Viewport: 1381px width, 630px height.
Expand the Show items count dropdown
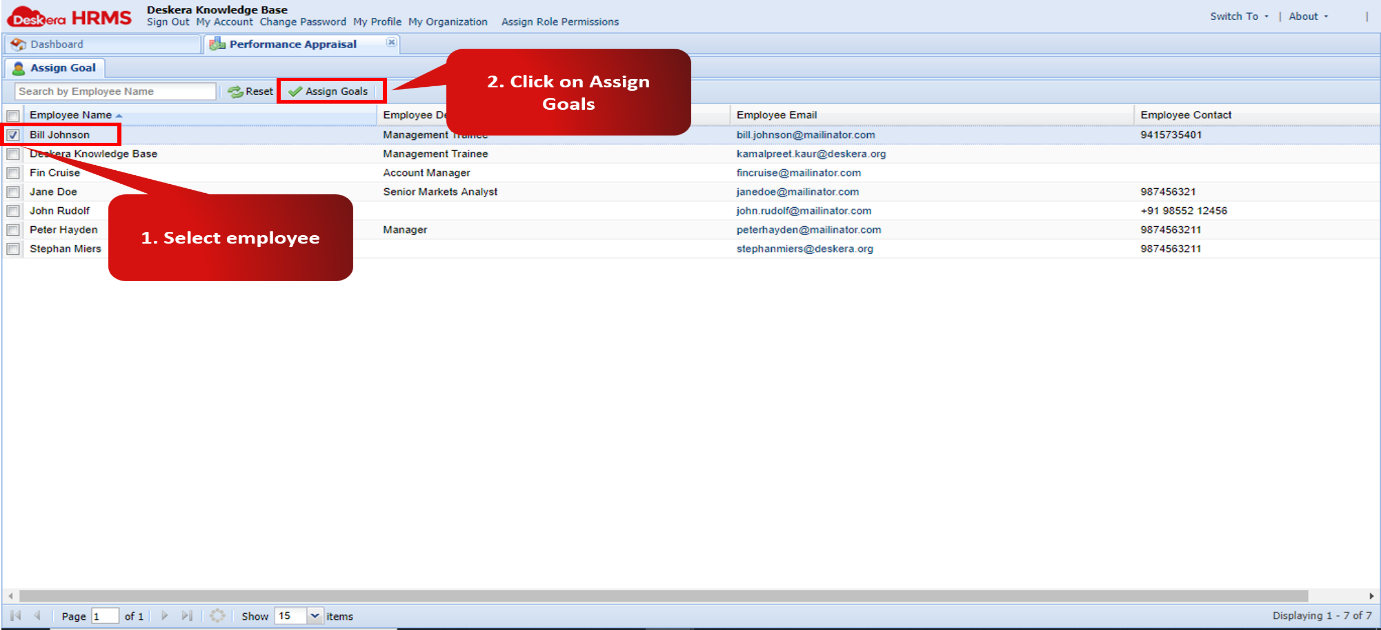coord(316,616)
